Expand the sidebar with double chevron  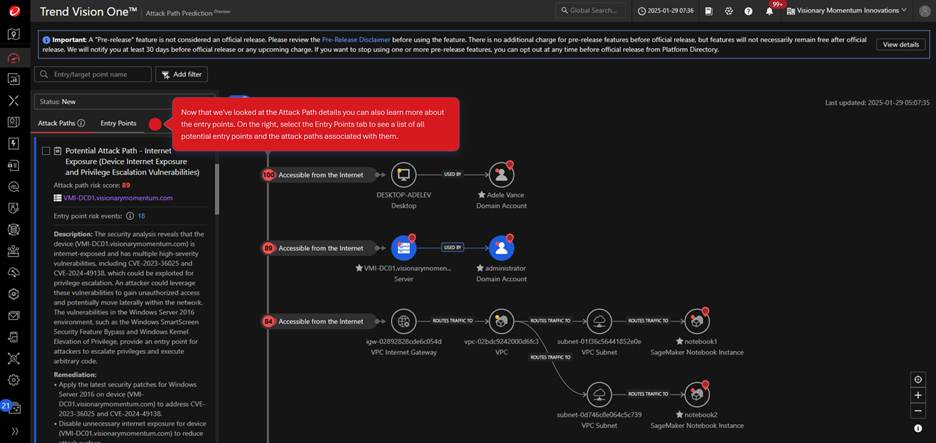coord(14,430)
